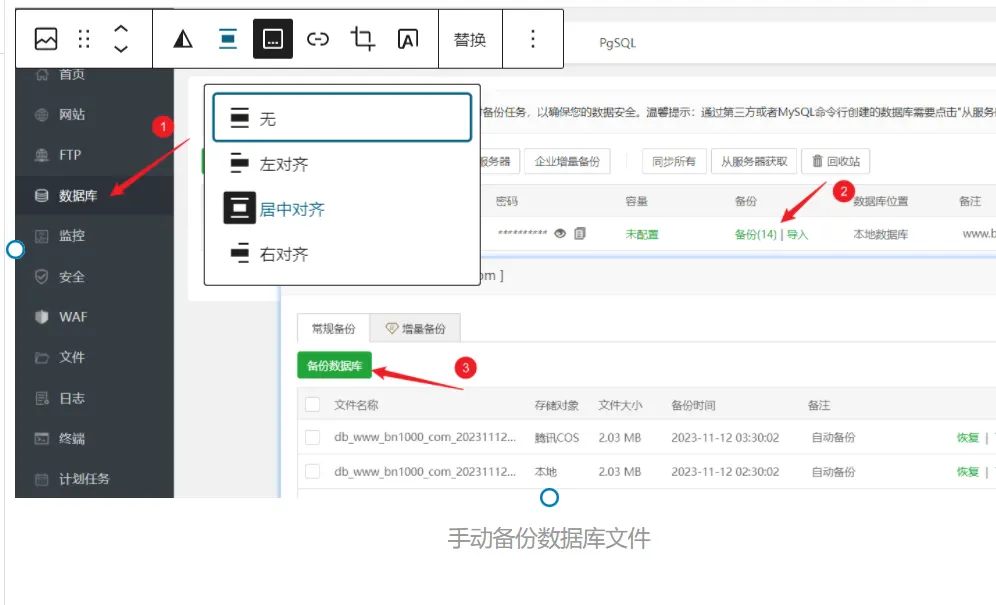Switch to the 增量备份 tab

(x=415, y=328)
